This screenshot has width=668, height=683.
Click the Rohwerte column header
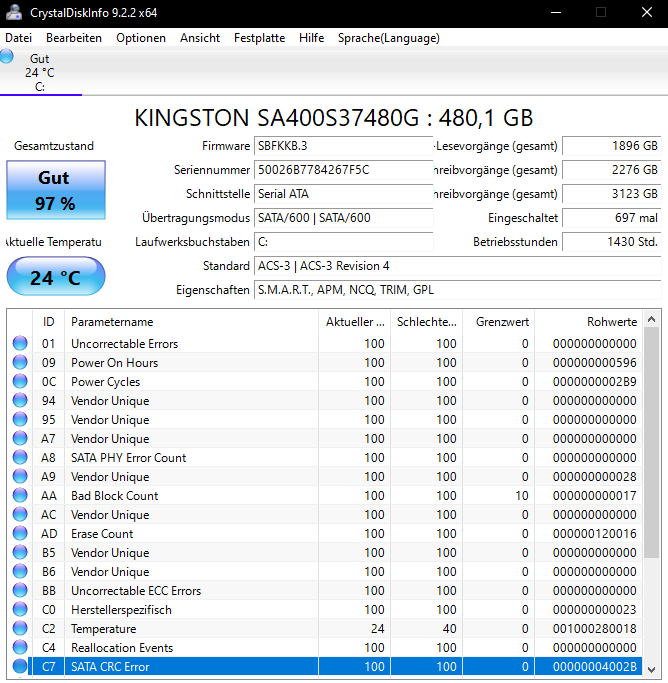click(588, 321)
